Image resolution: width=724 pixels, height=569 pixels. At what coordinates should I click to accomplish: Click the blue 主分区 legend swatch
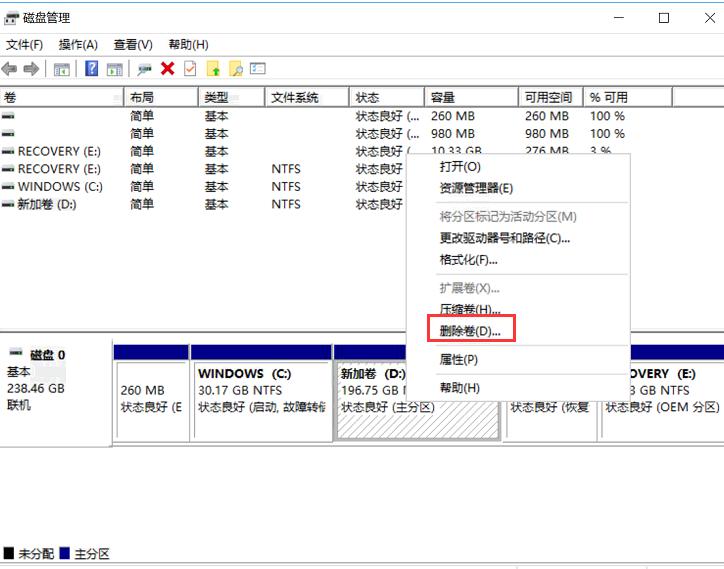tap(64, 553)
